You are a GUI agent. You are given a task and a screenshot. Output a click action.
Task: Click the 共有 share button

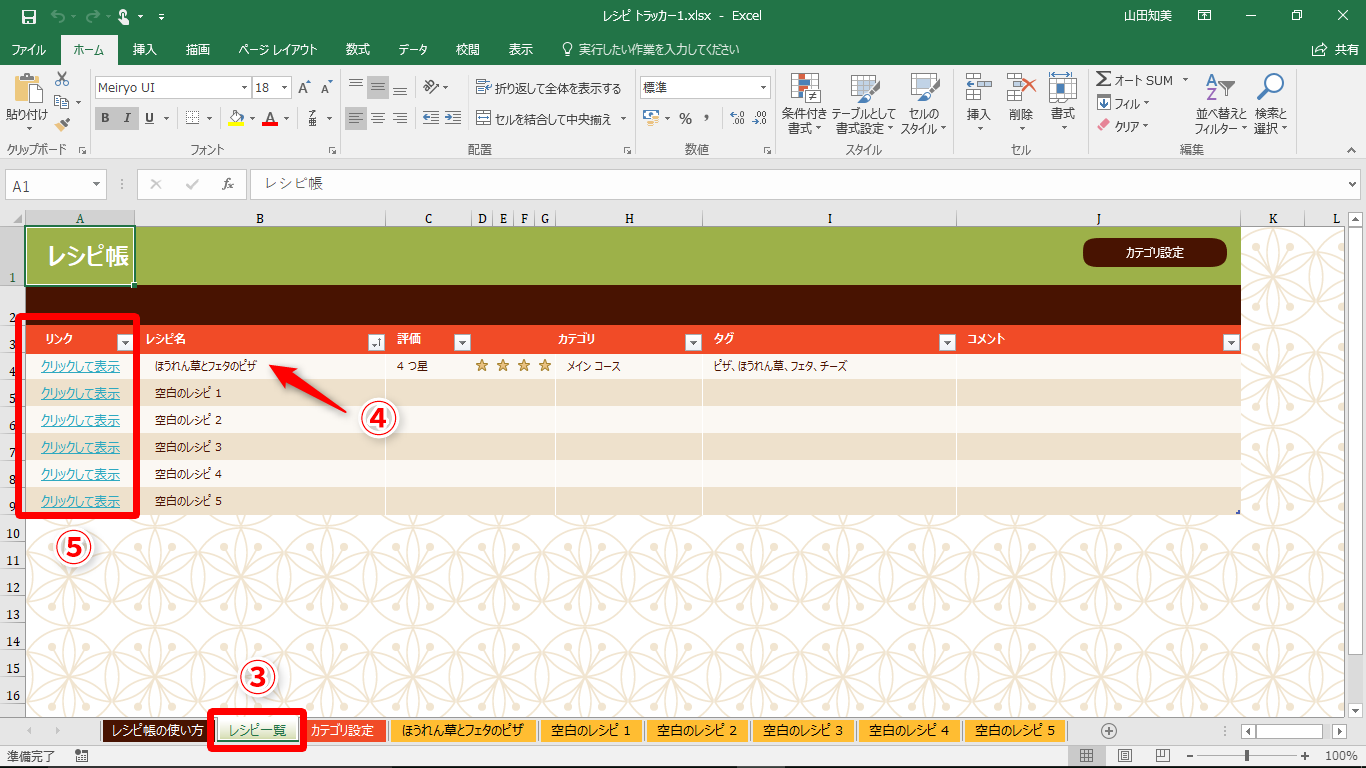(x=1336, y=49)
